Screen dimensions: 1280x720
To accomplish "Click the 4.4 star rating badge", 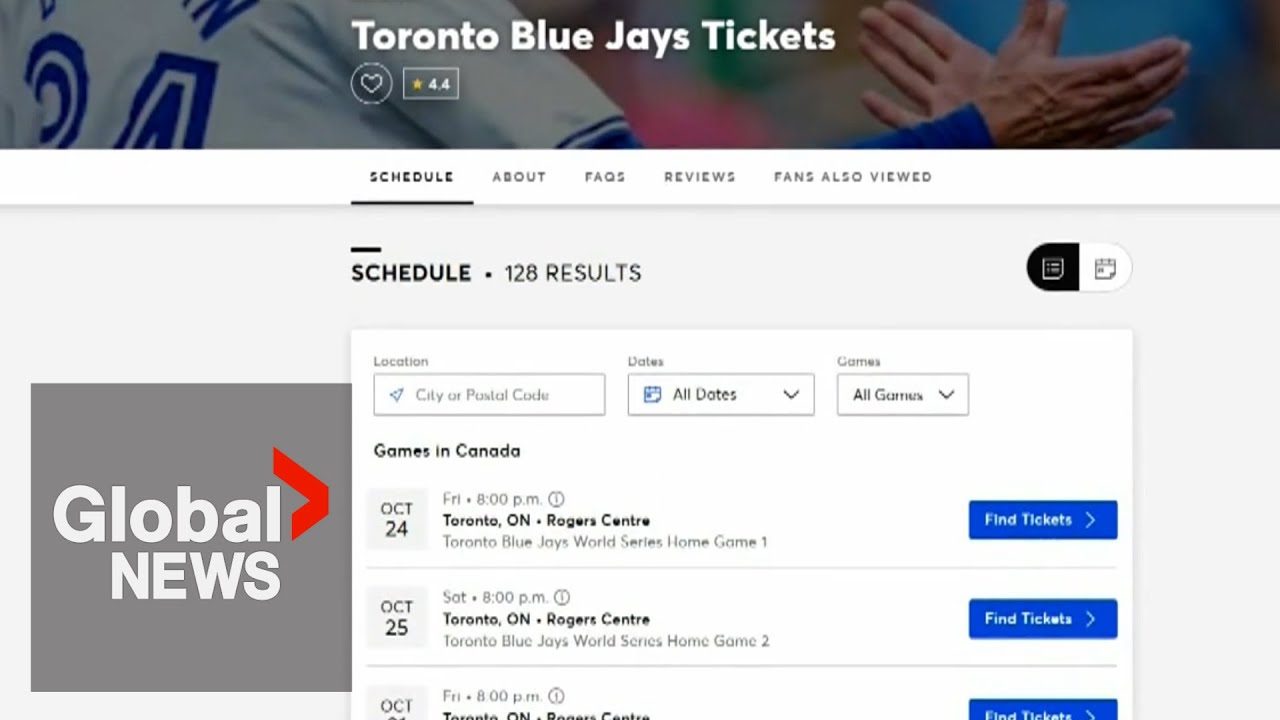I will 431,84.
